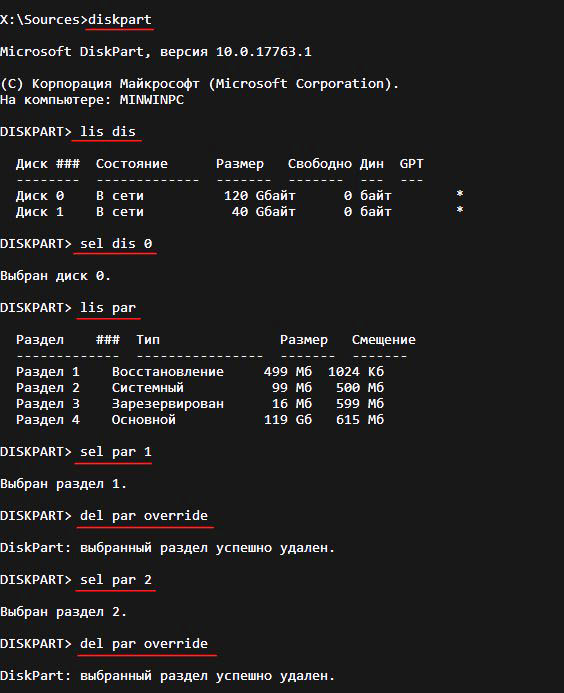Click the first 'del par override' command

pos(144,516)
